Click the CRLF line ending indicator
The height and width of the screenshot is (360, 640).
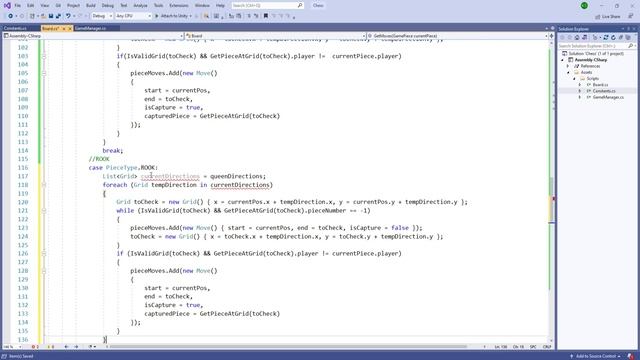(x=547, y=347)
